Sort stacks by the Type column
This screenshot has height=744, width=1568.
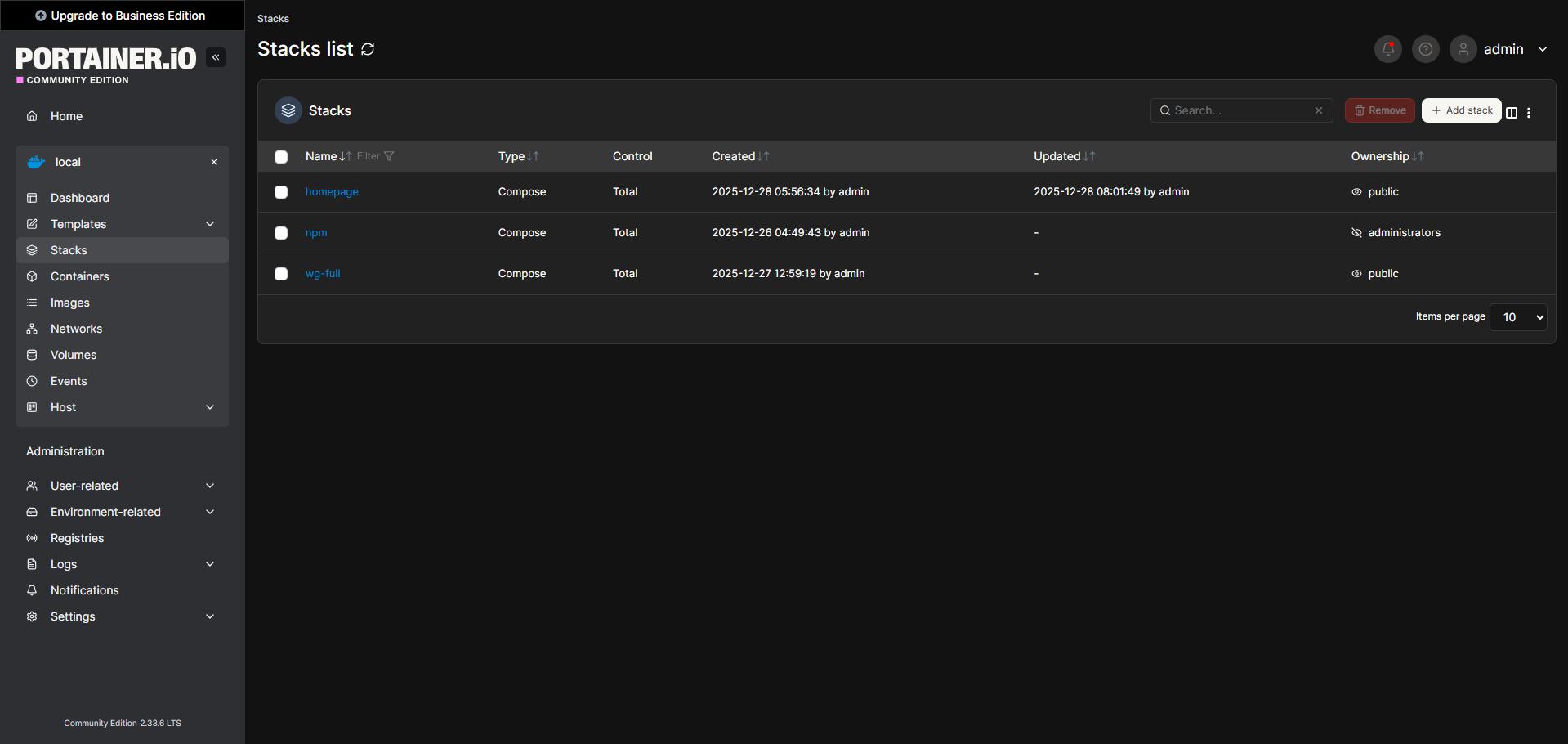tap(518, 156)
